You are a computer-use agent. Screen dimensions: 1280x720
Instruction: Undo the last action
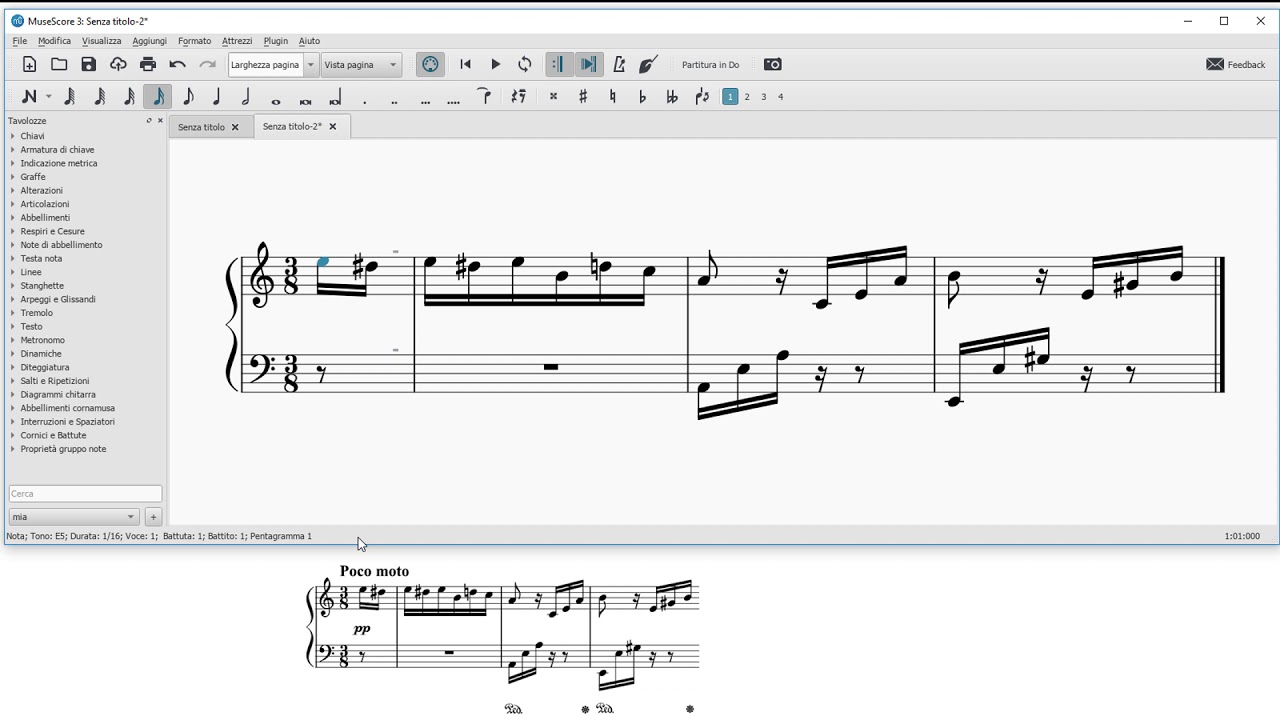tap(178, 64)
